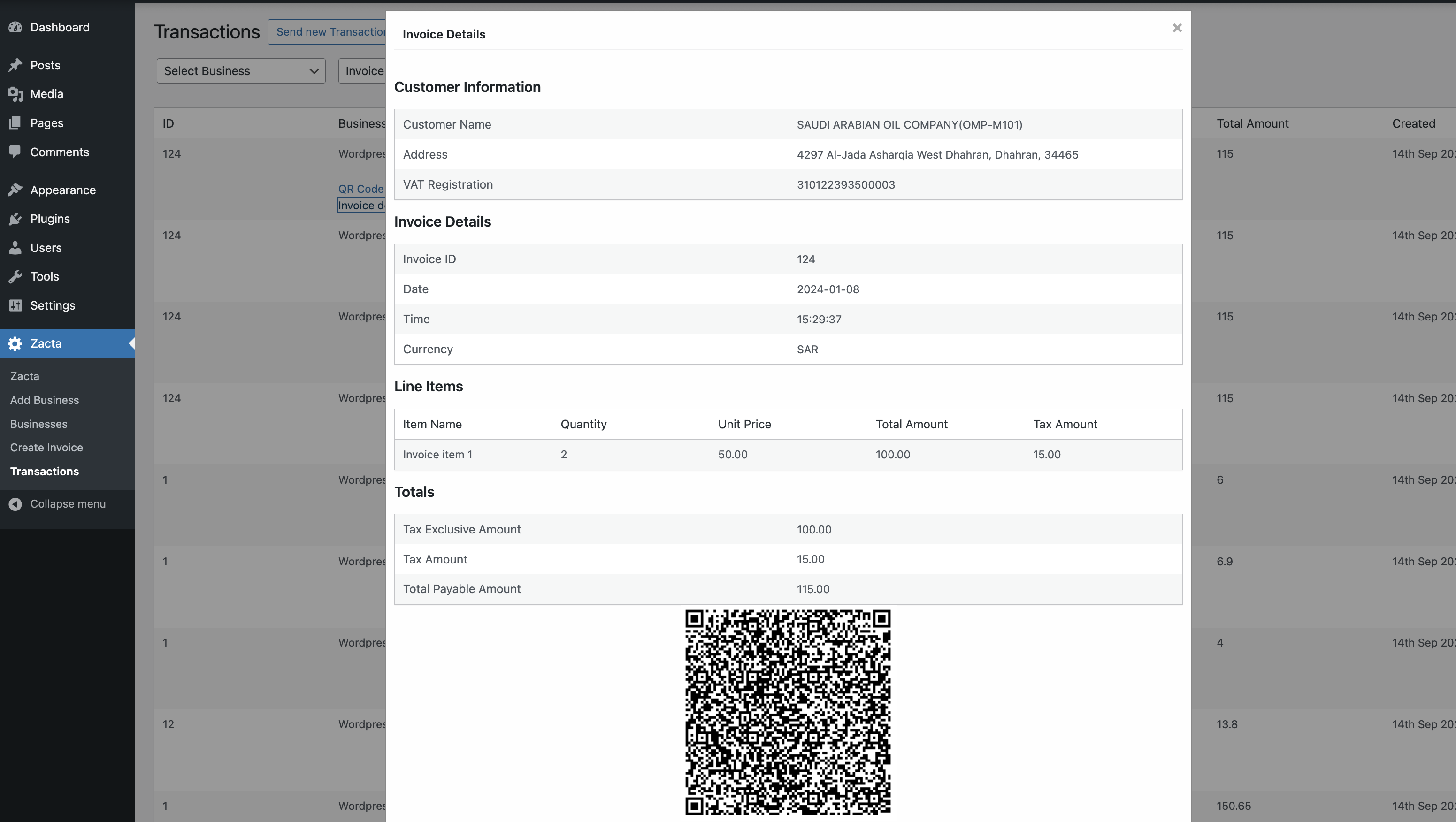Click the Appearance icon in sidebar
This screenshot has width=1456, height=822.
click(16, 189)
